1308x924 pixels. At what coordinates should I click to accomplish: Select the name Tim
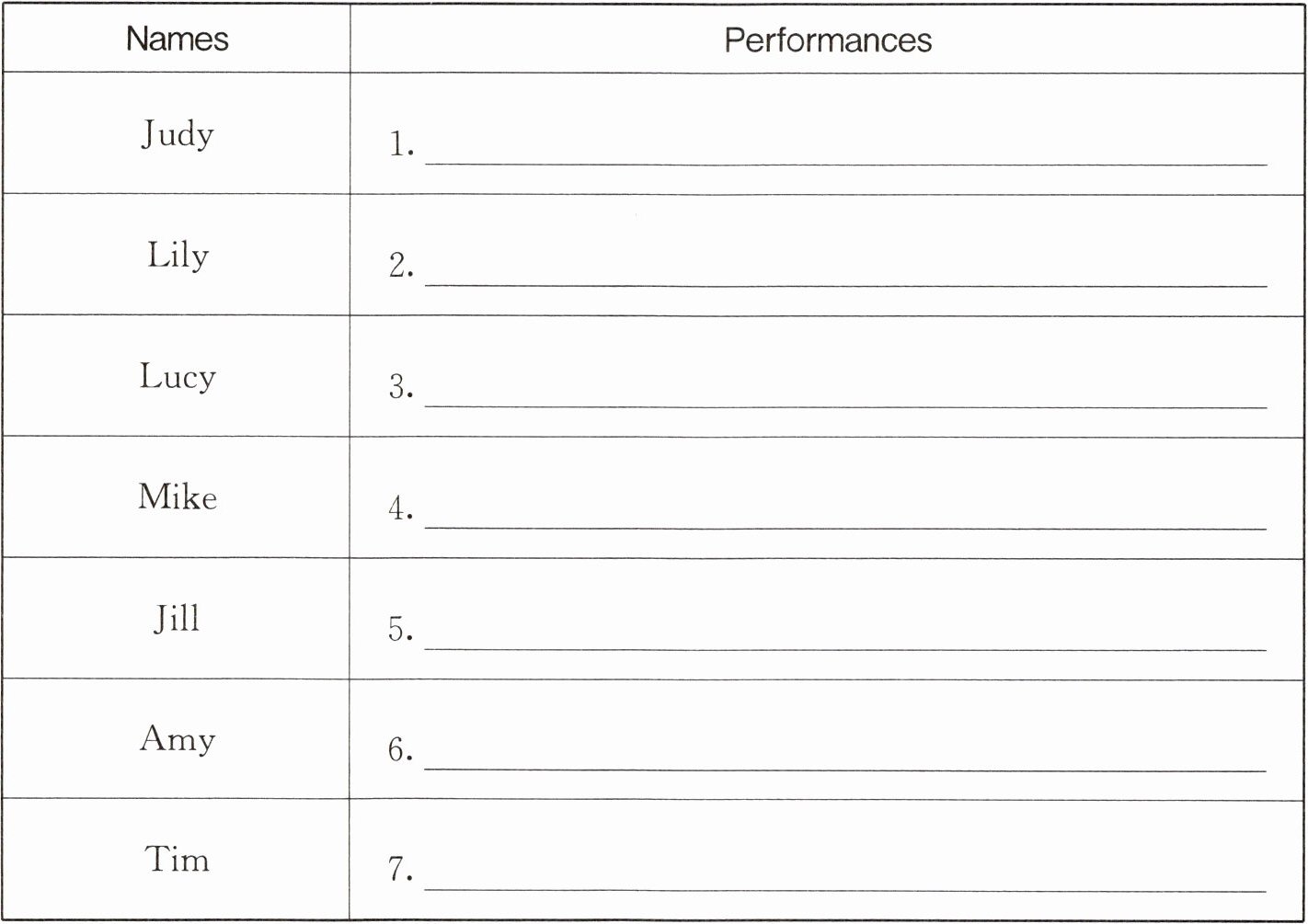[178, 860]
